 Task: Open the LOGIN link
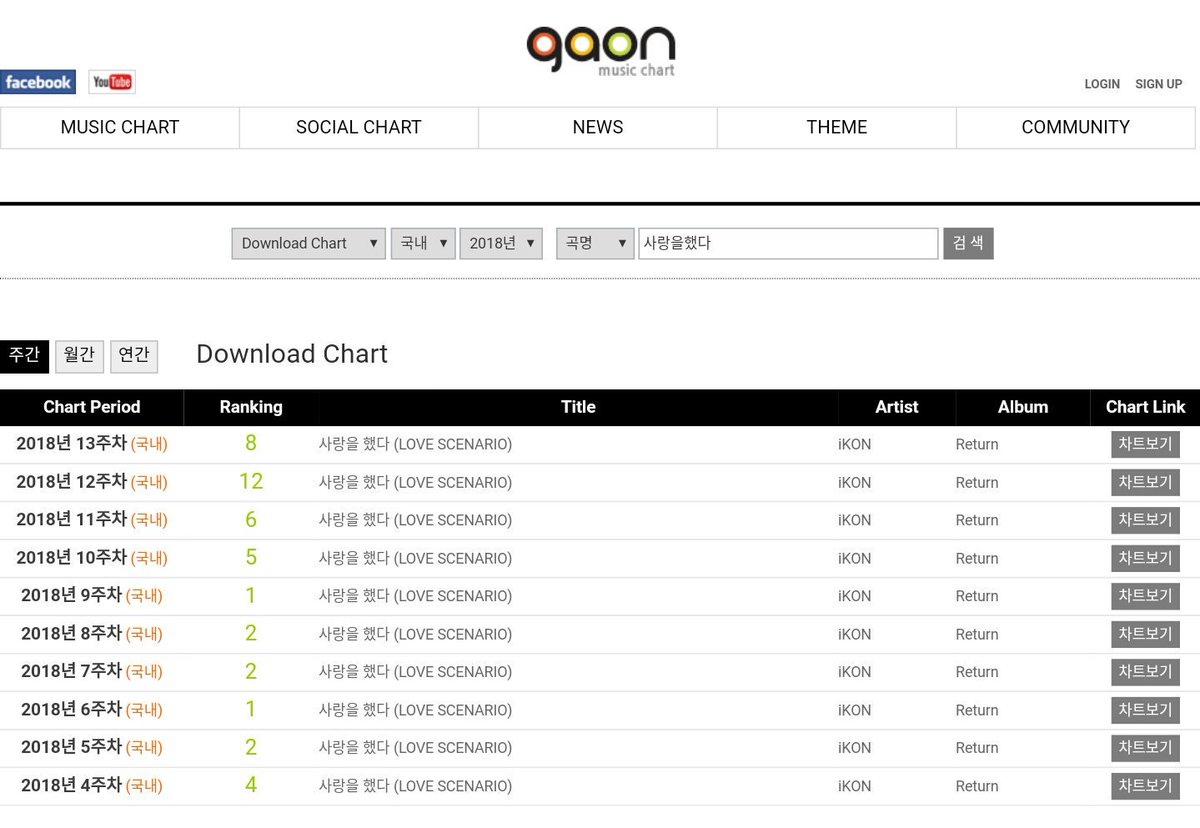[1102, 84]
